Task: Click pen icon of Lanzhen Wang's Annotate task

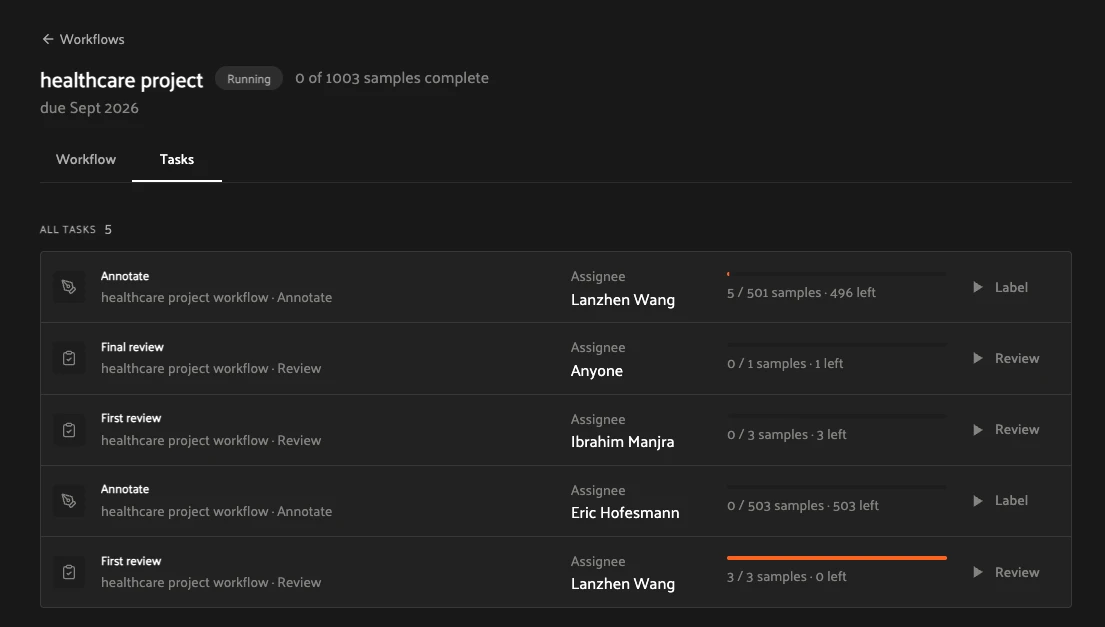Action: pos(69,287)
